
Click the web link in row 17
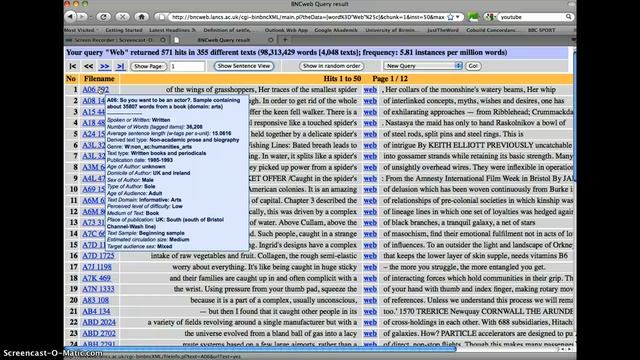coord(370,267)
